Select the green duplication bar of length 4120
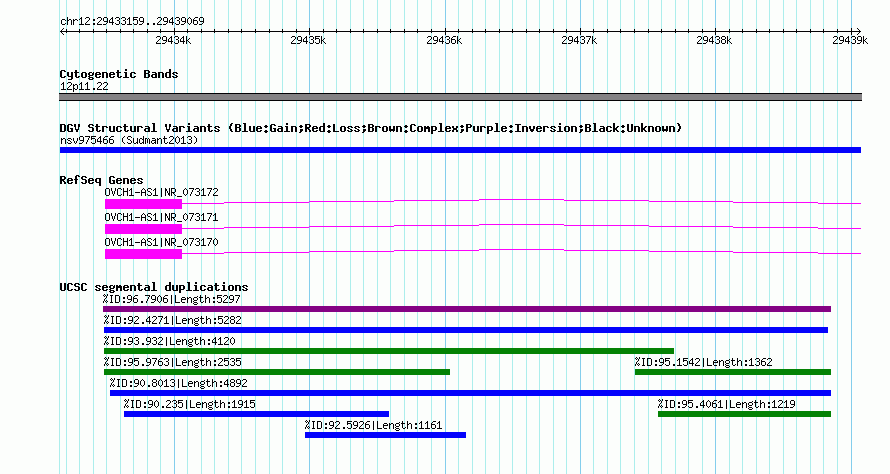 (389, 351)
